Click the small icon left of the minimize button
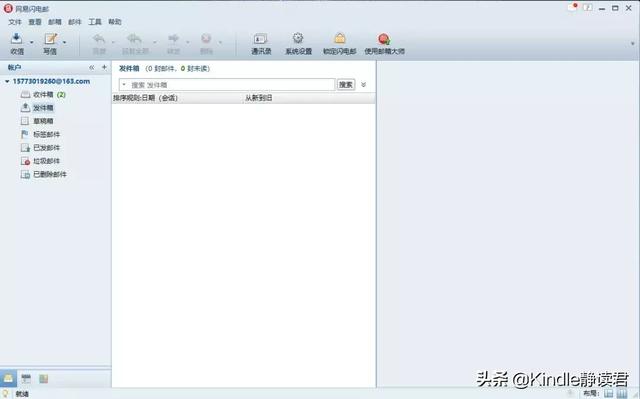640x399 pixels. (588, 8)
